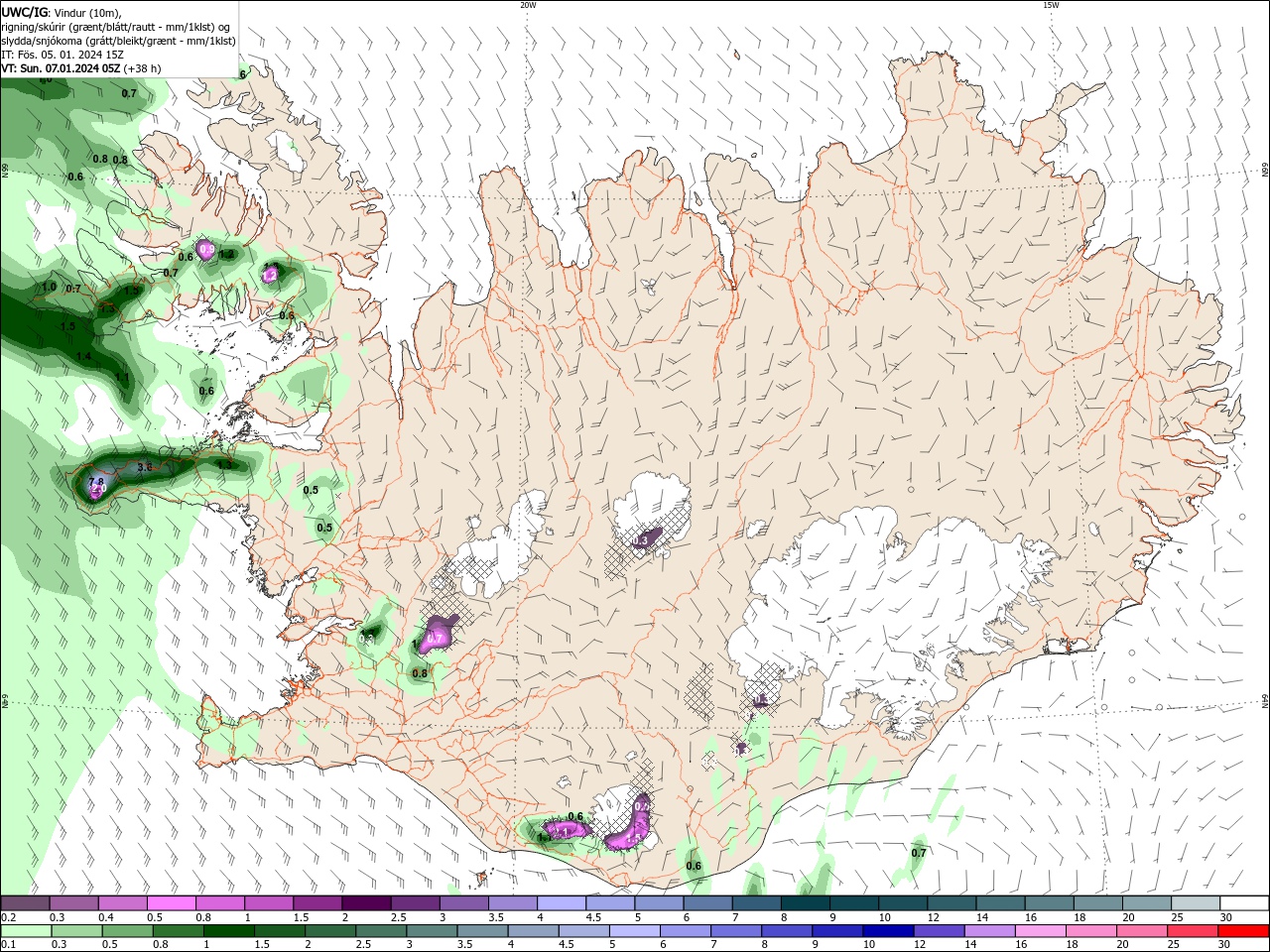1270x952 pixels.
Task: Click the pale grey 25 snow-scale swatch
Action: (1195, 903)
